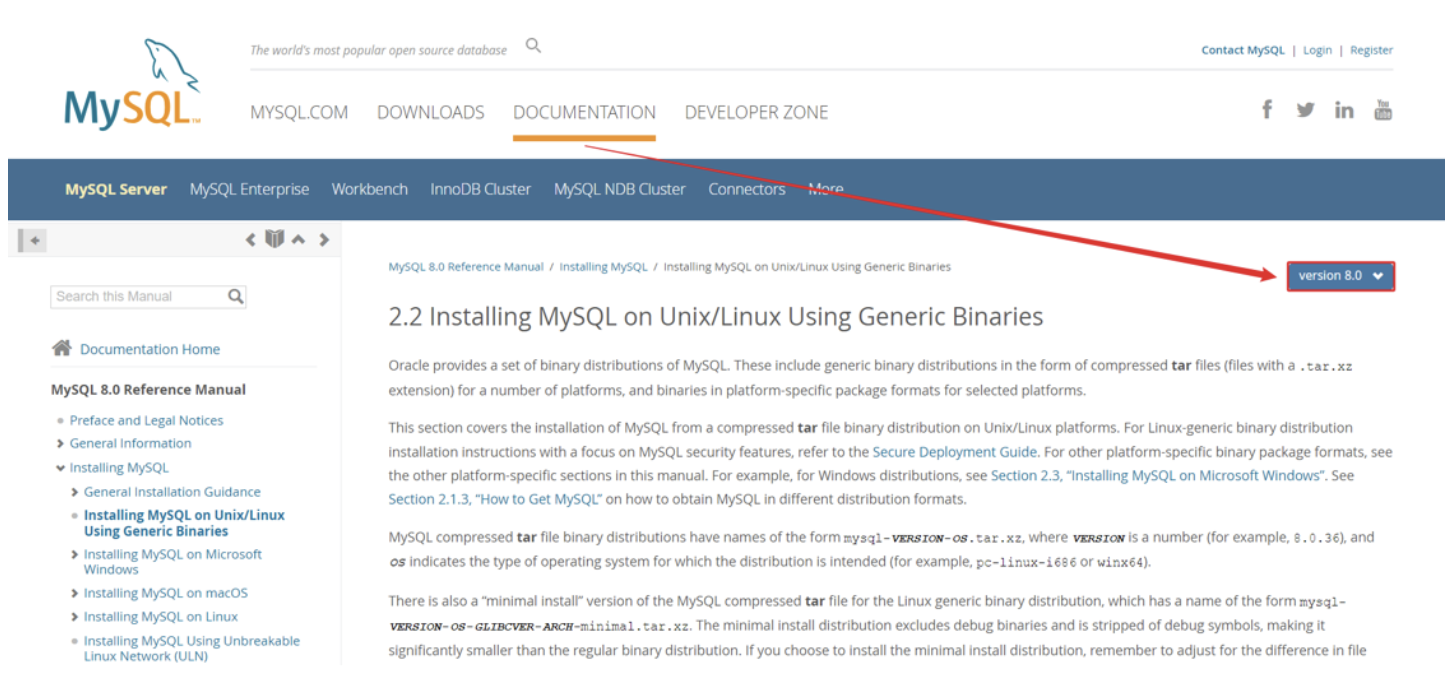Expand Installing MySQL on macOS arrow

(x=75, y=593)
